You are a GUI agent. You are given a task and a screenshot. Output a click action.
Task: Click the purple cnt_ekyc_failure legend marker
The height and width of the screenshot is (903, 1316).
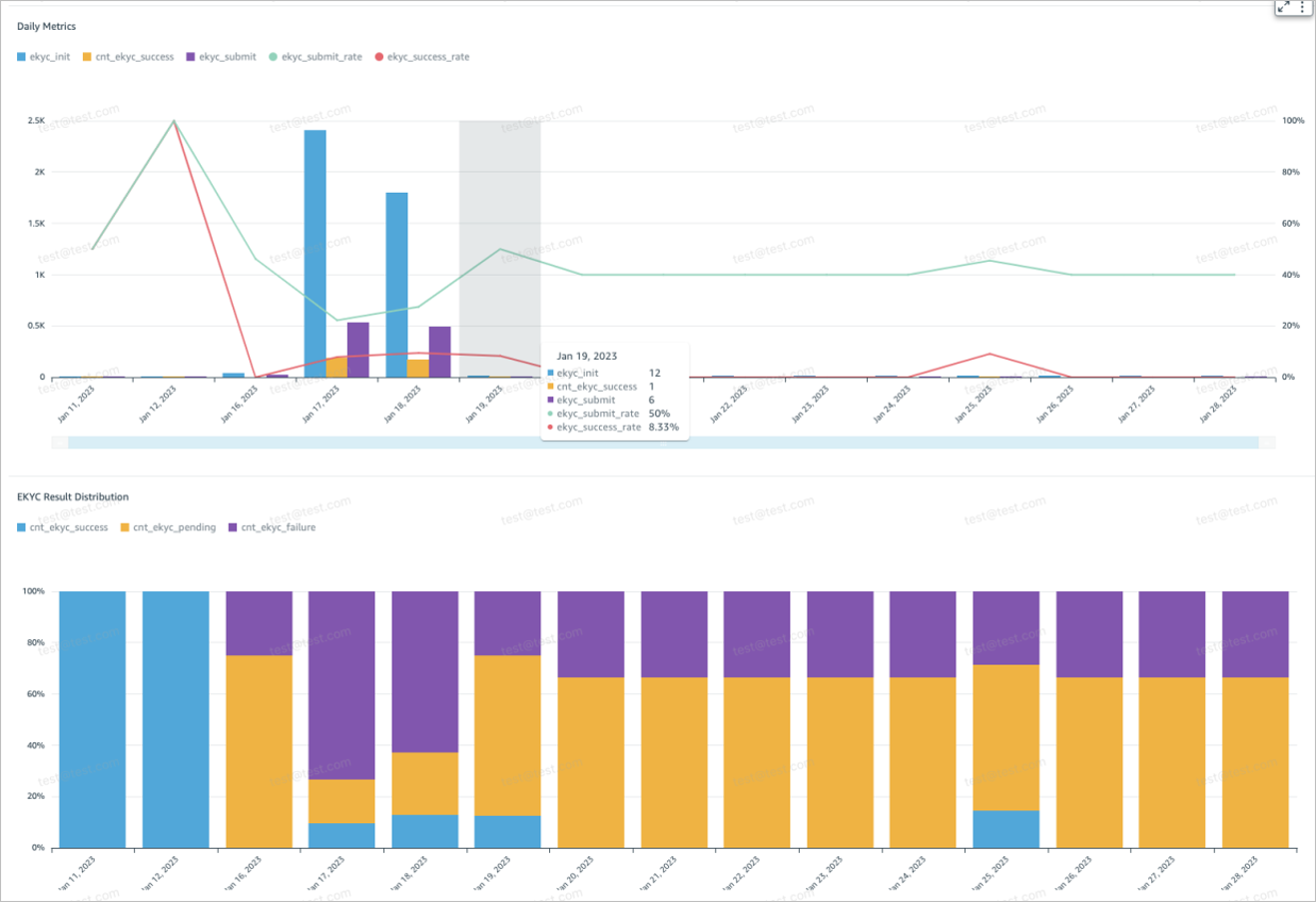tap(232, 527)
